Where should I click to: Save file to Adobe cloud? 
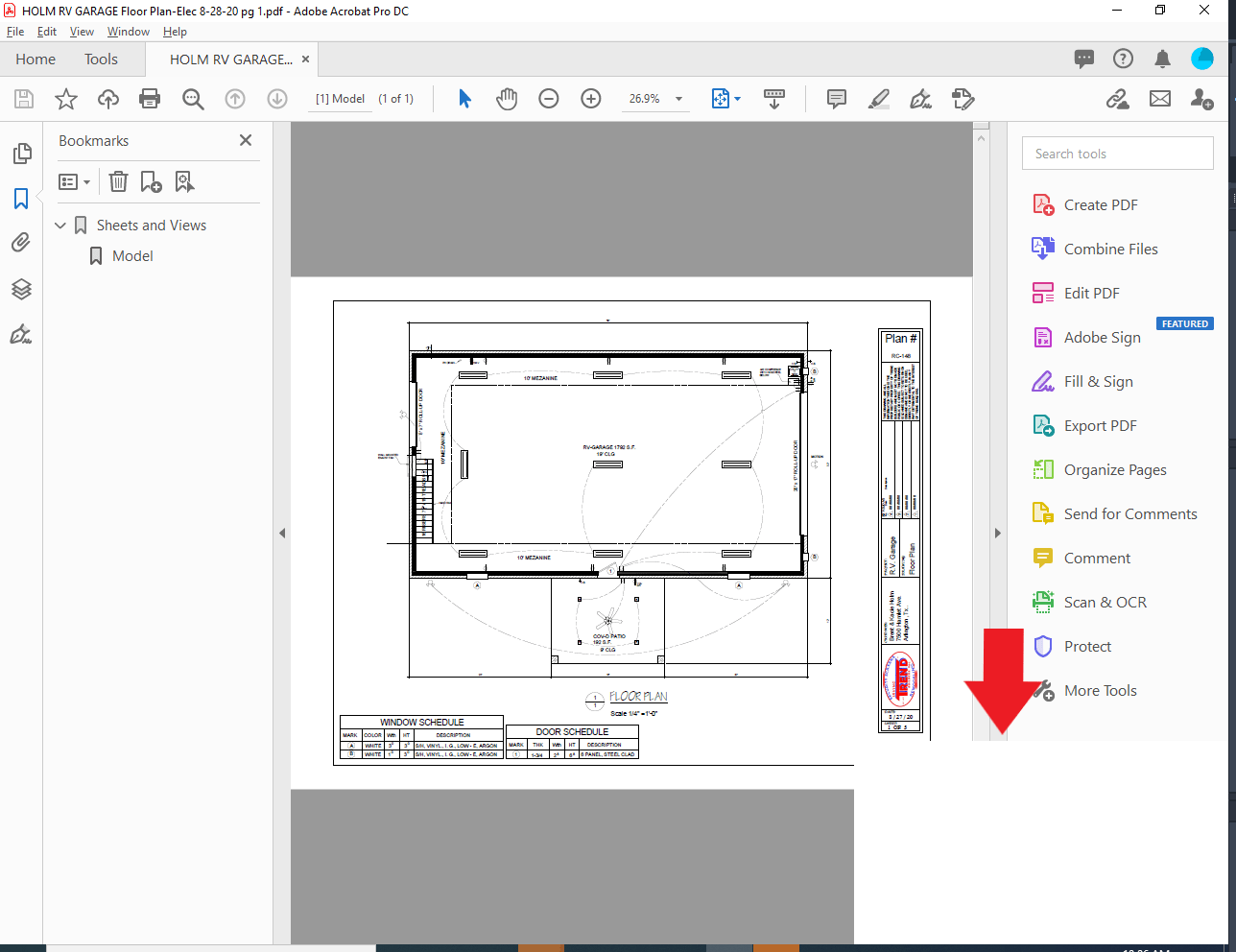pyautogui.click(x=107, y=99)
